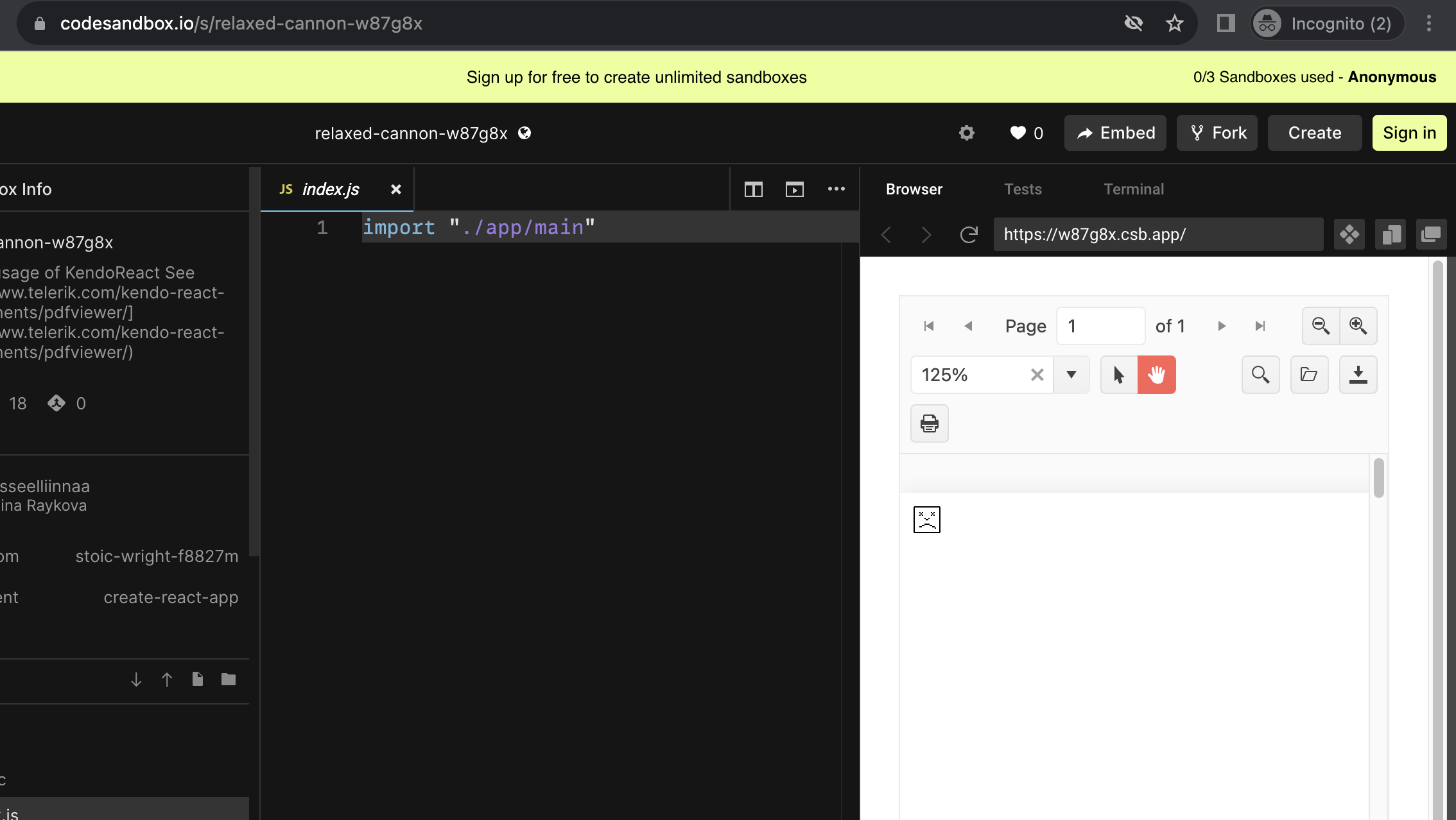Viewport: 1456px width, 820px height.
Task: Jump to the last page of the PDF
Action: pos(1260,326)
